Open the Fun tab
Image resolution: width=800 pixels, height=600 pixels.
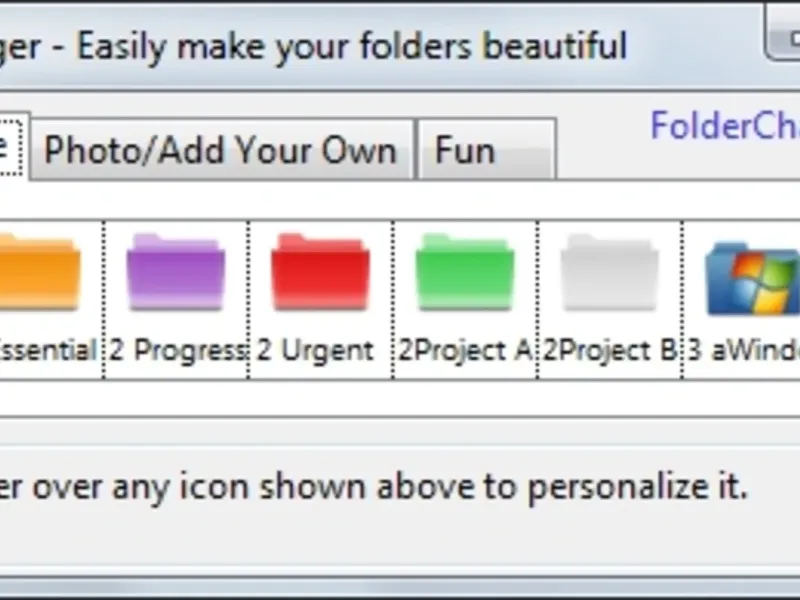[484, 151]
